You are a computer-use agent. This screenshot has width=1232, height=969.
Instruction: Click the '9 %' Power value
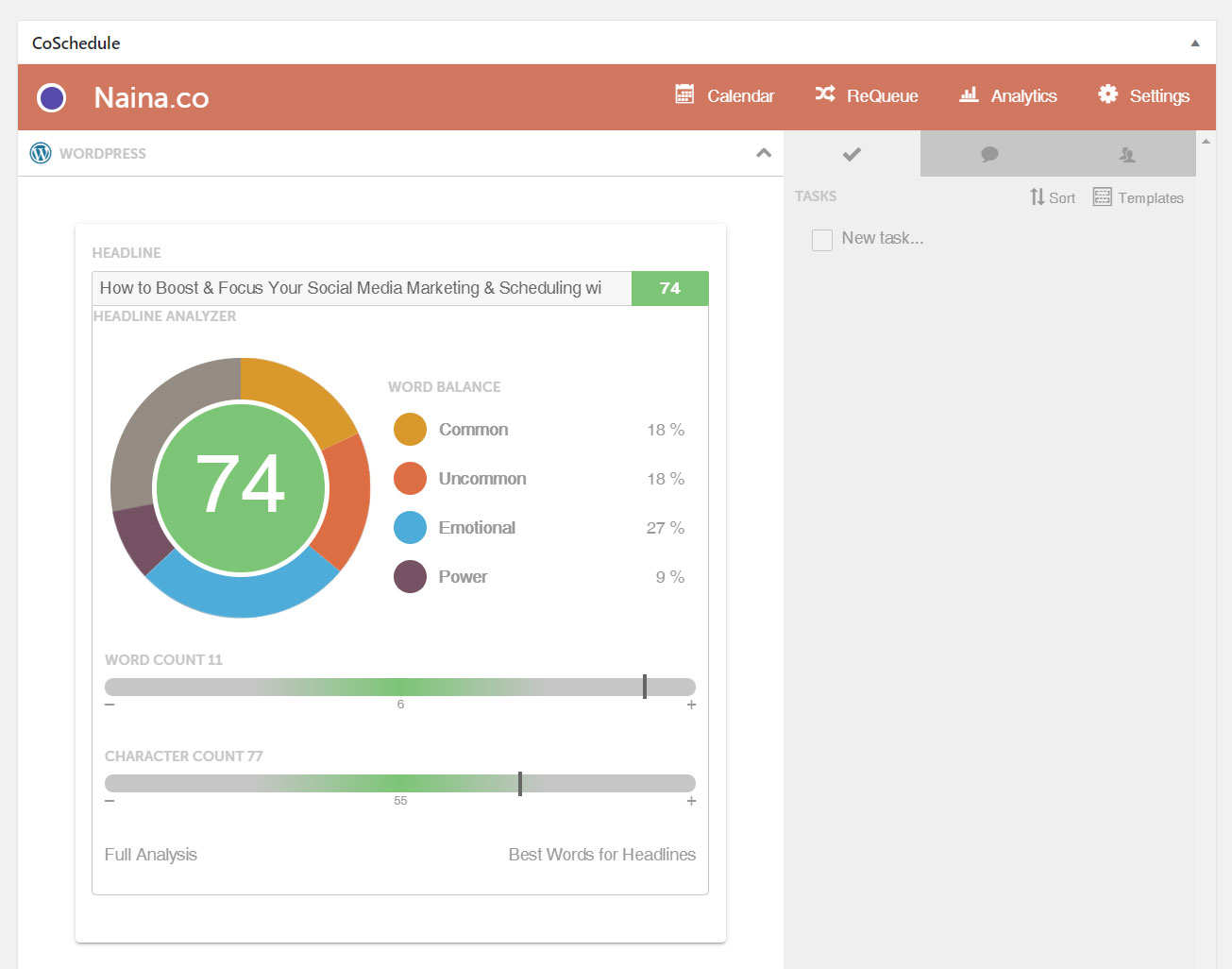tap(670, 577)
